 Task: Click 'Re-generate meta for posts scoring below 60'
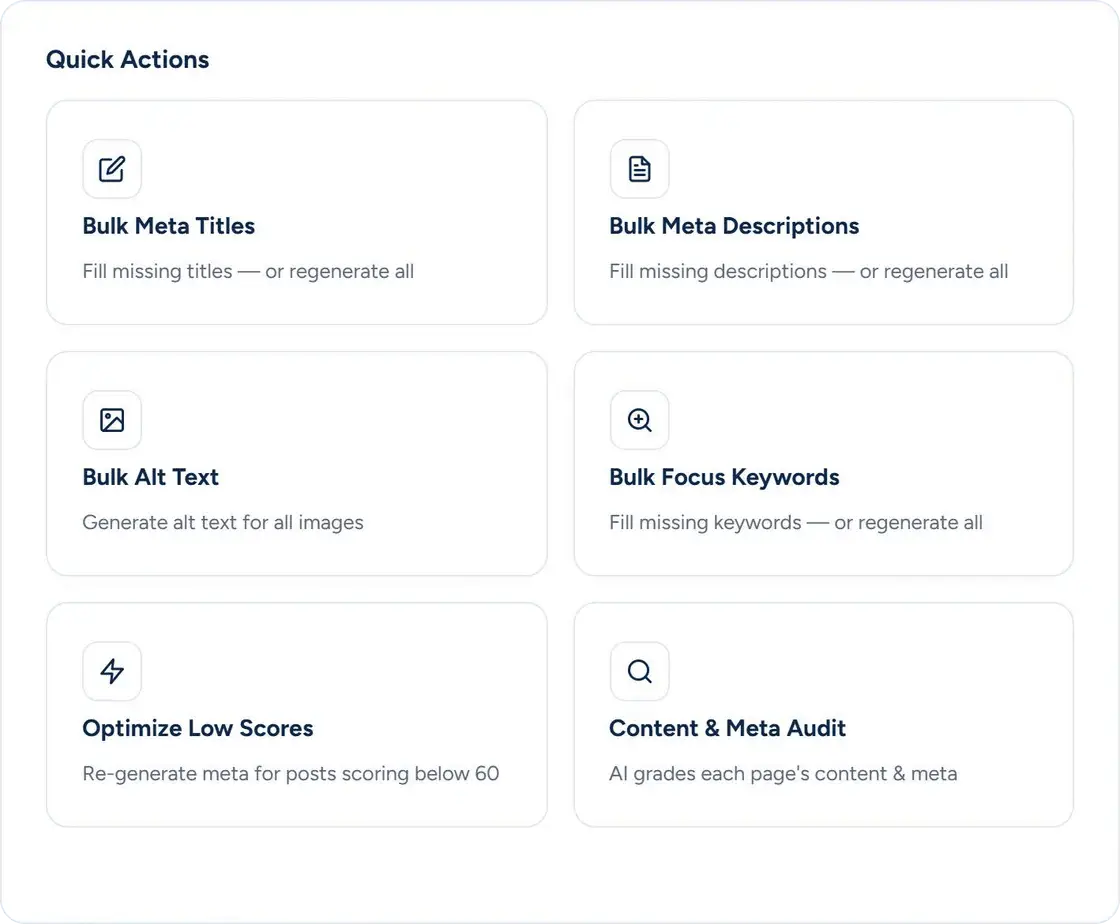tap(291, 773)
